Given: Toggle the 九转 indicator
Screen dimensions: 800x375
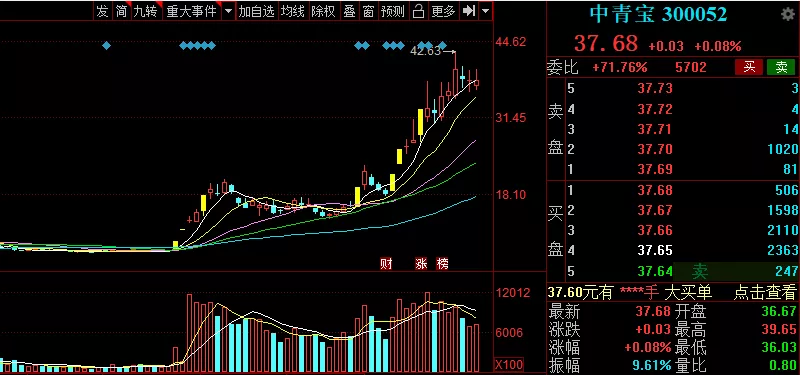Looking at the screenshot, I should click(146, 11).
